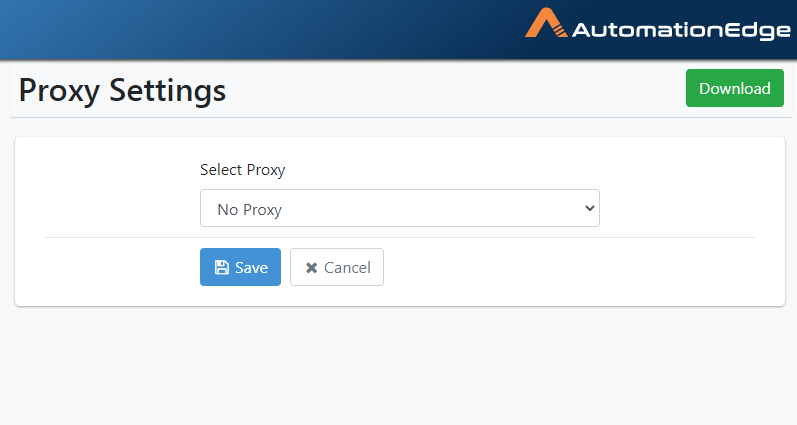
Task: Click the divider line above Save button
Action: [400, 237]
